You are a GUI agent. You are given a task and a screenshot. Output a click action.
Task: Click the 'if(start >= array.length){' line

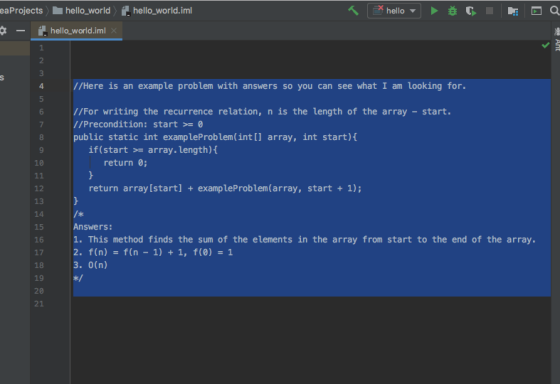coord(153,150)
